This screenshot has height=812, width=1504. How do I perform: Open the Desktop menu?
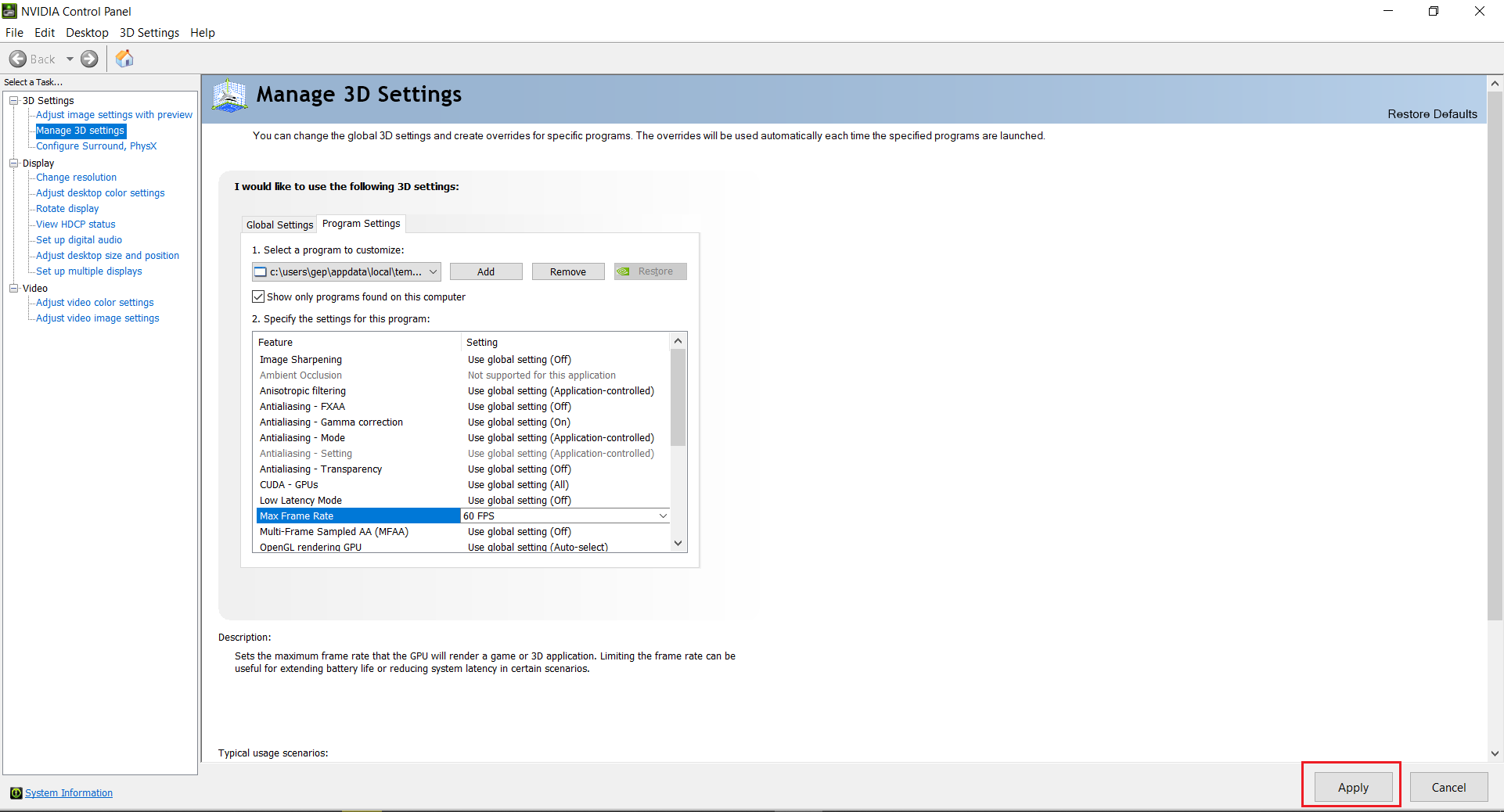87,33
